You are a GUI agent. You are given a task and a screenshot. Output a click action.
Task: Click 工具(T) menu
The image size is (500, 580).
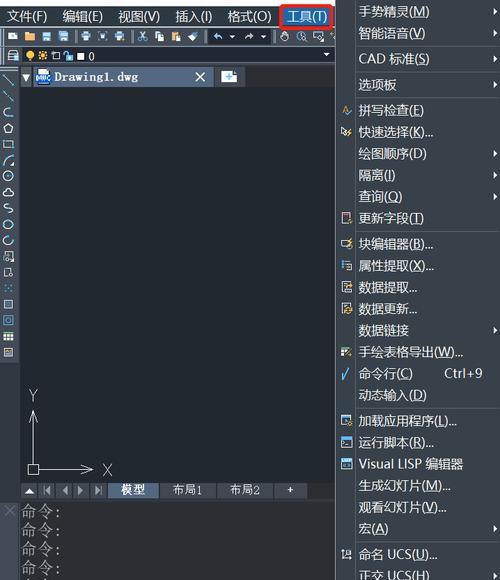(307, 16)
